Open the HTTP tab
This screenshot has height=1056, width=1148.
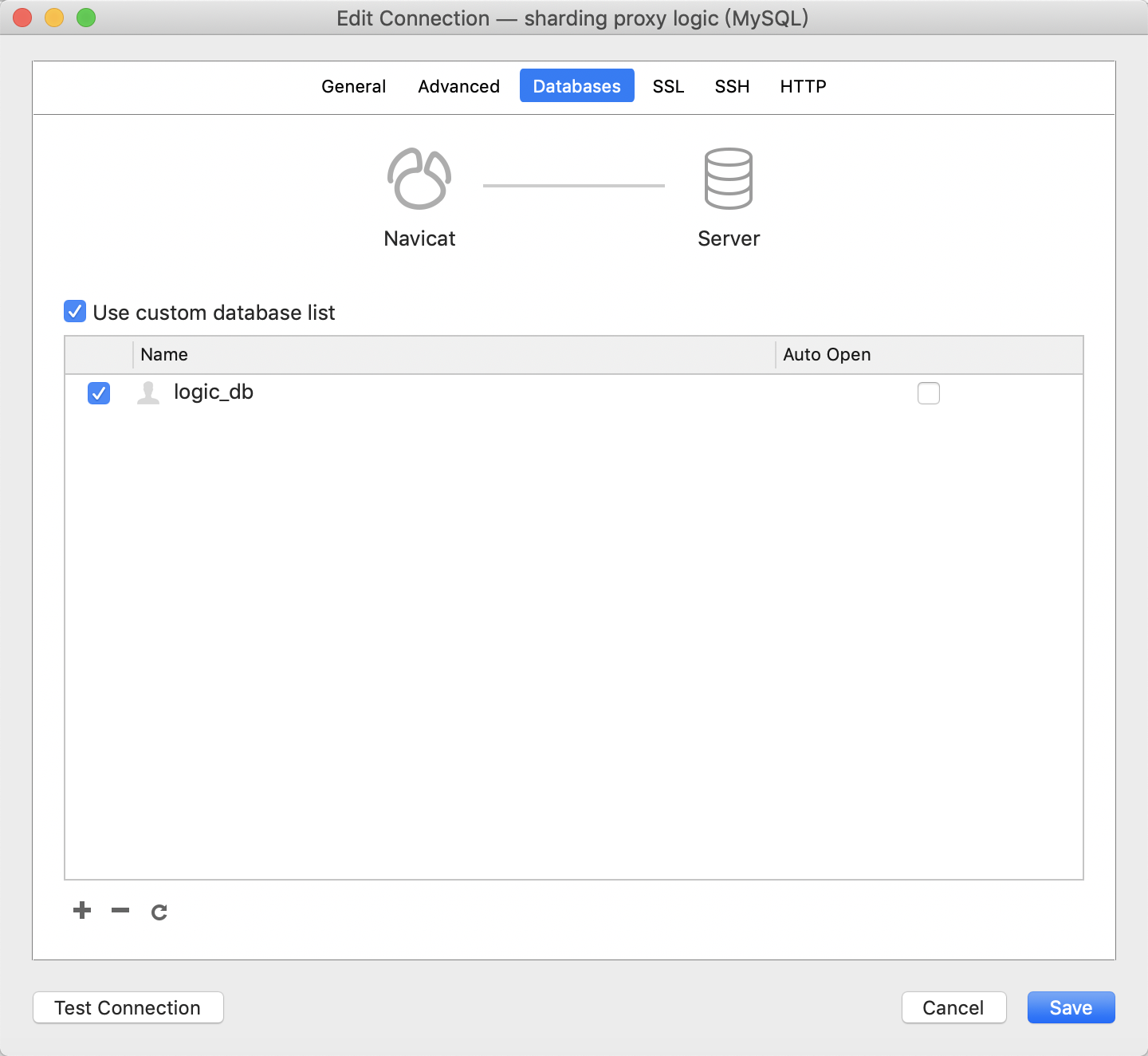[803, 86]
